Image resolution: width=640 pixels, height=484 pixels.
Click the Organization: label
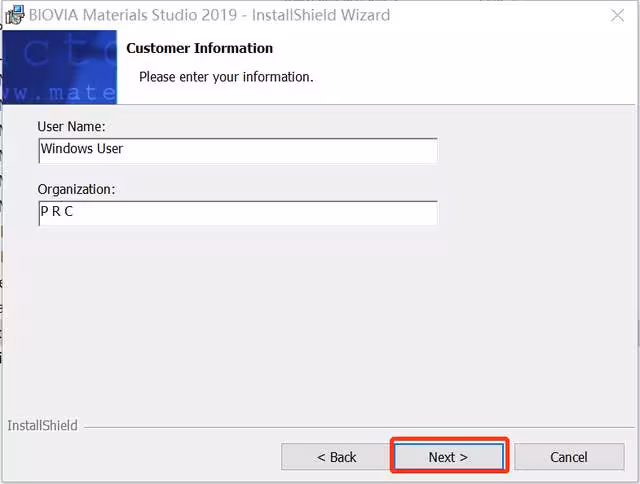click(76, 189)
